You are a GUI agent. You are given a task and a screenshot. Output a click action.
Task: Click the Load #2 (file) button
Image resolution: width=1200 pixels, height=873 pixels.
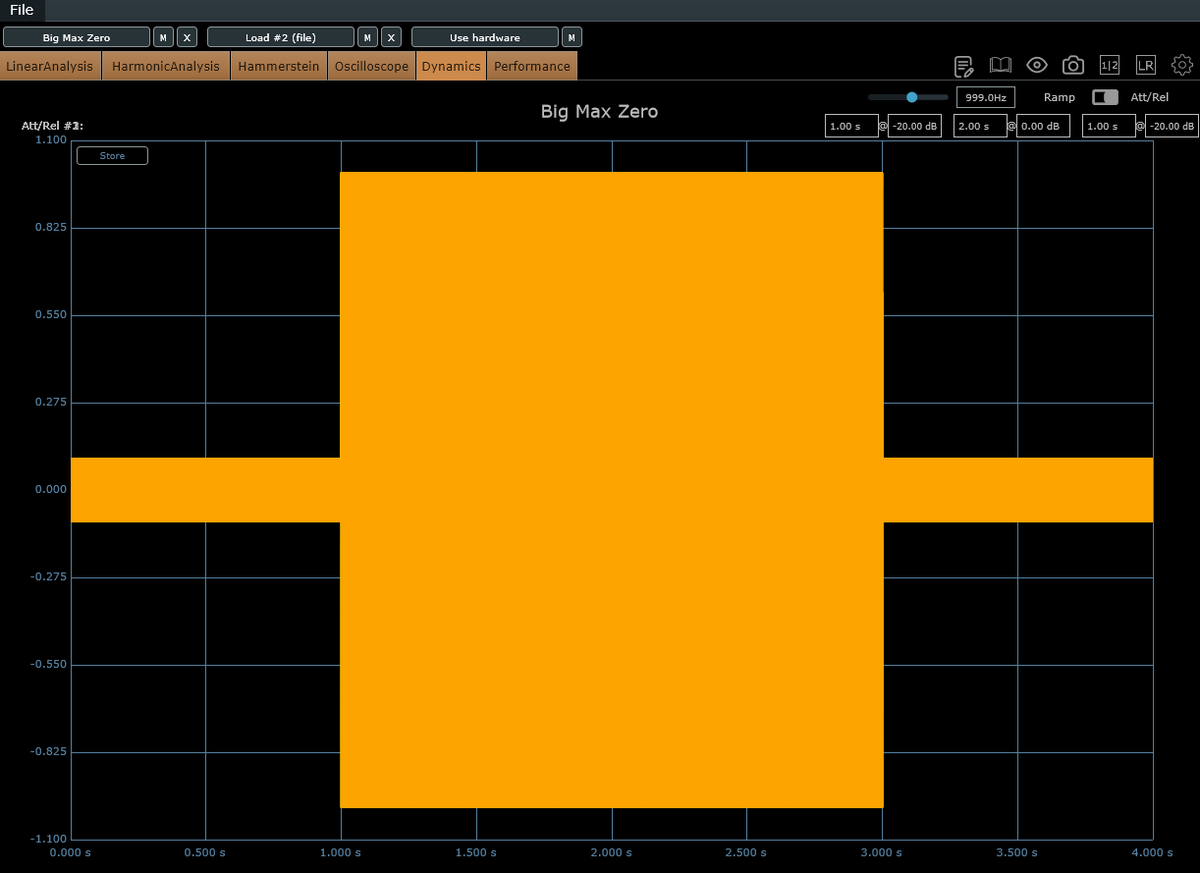[281, 37]
